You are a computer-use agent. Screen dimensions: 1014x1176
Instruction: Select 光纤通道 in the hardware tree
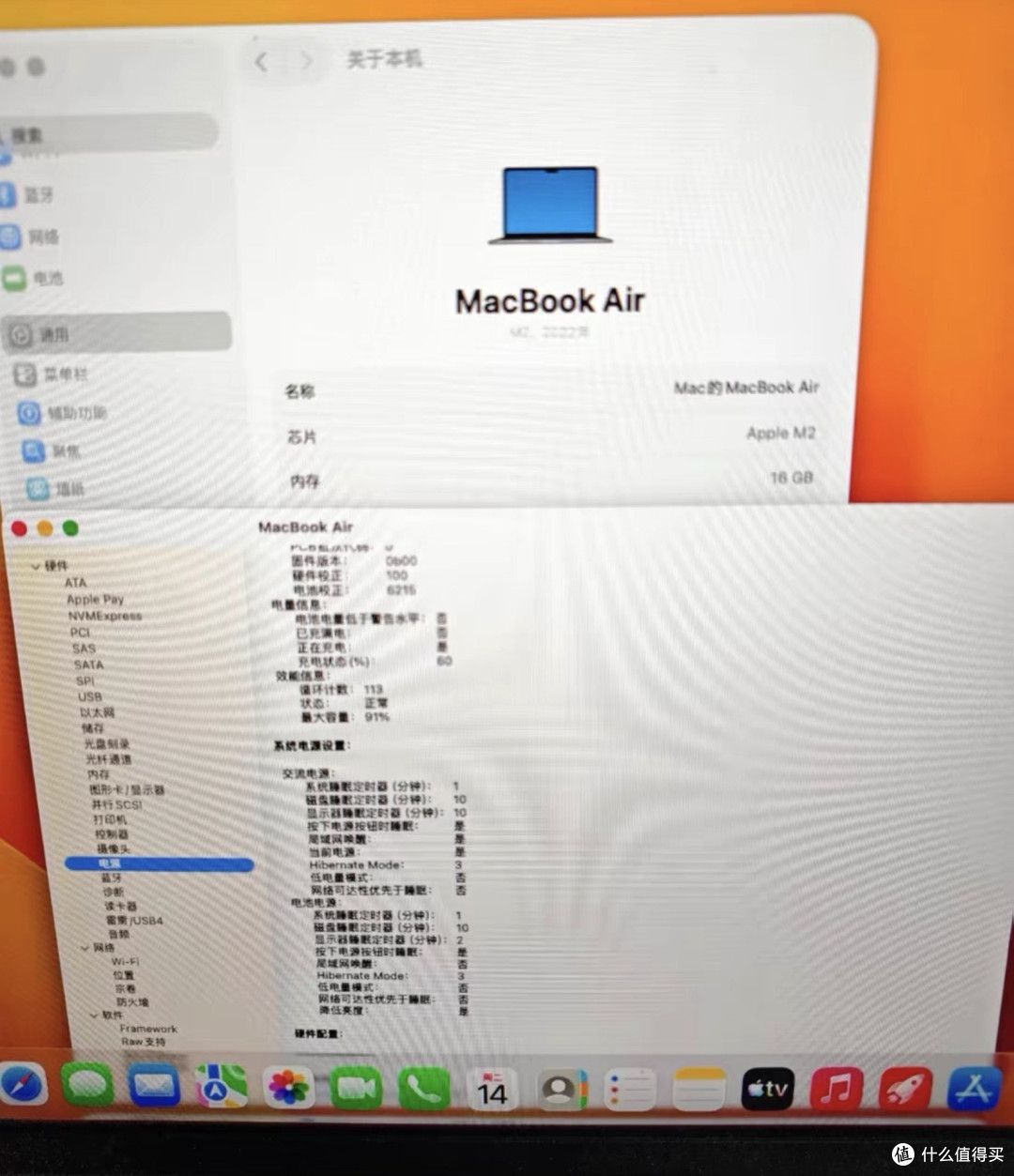click(109, 759)
